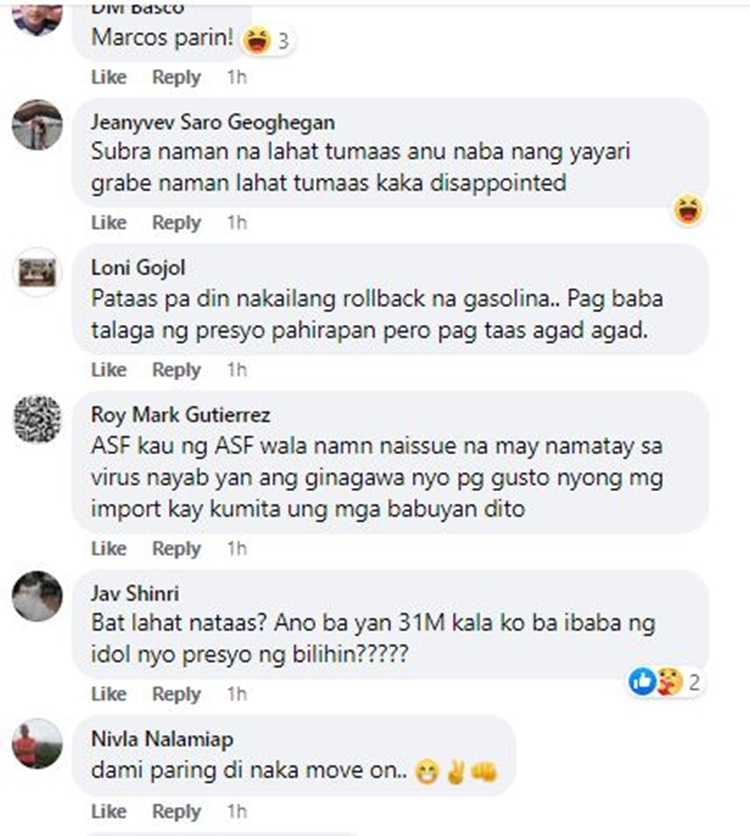The image size is (750, 836).
Task: Like Nivla Nalamiap's comment
Action: pyautogui.click(x=109, y=811)
